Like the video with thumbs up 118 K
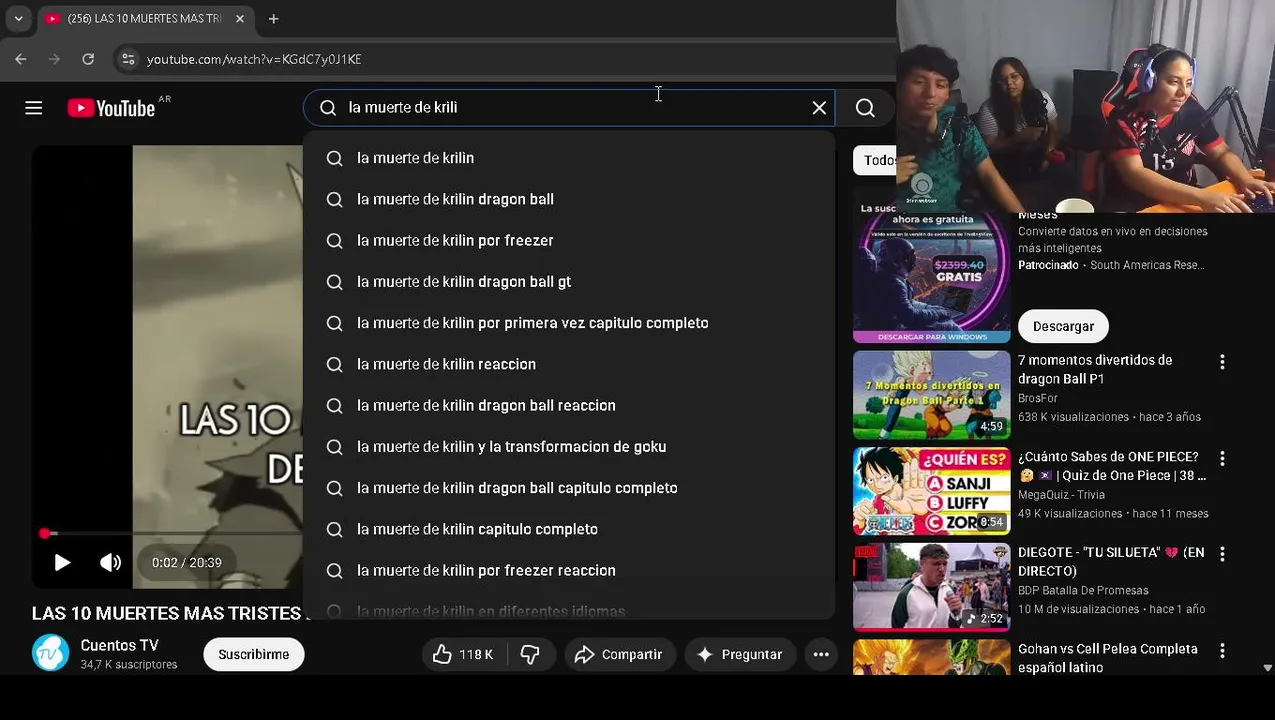The height and width of the screenshot is (720, 1275). pos(463,654)
